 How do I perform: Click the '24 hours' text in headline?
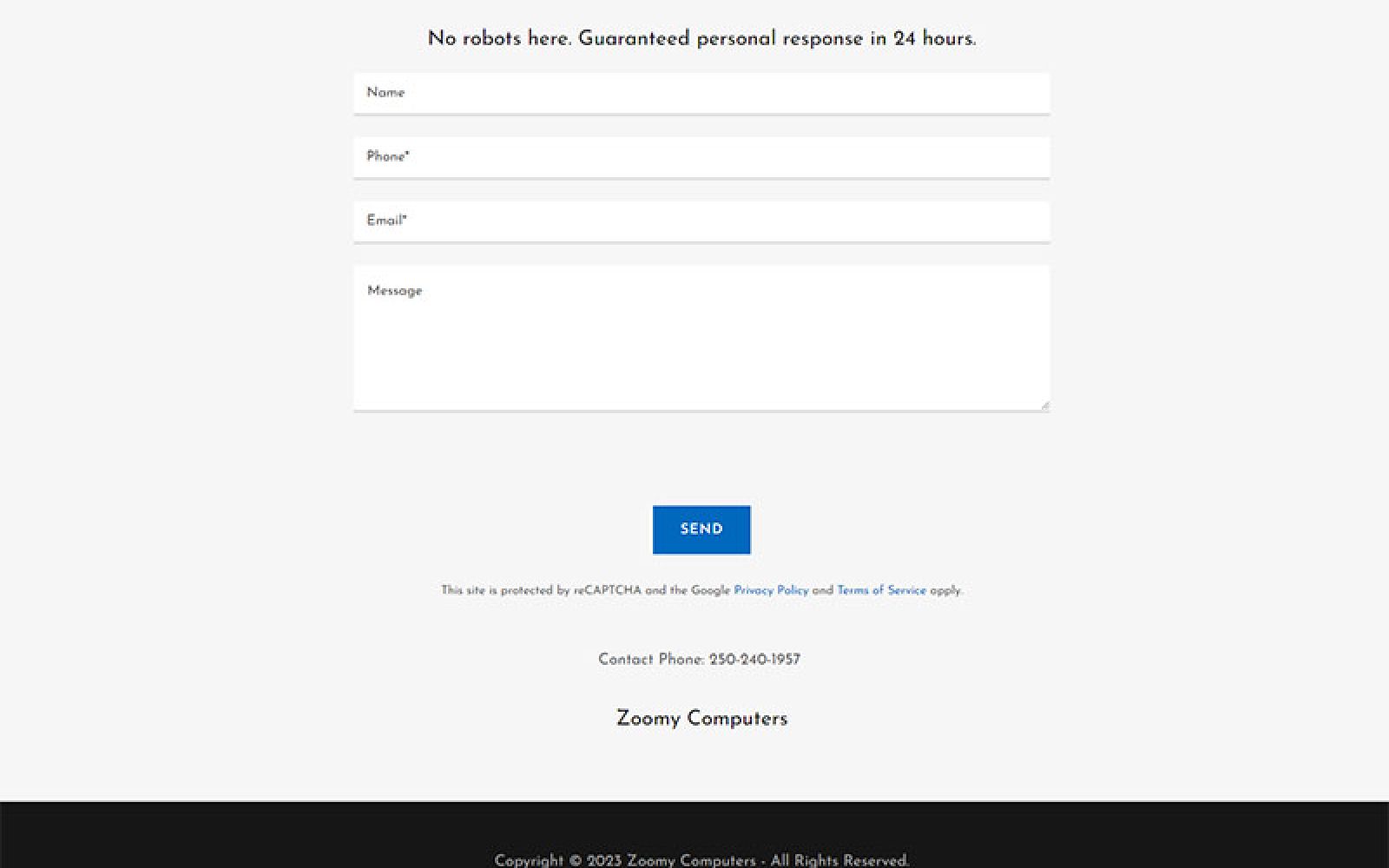tap(934, 39)
